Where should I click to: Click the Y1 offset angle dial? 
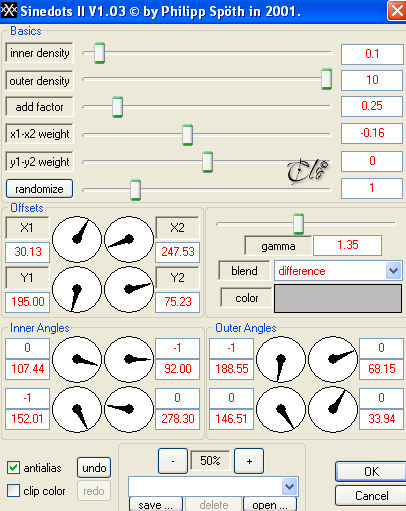[x=77, y=289]
